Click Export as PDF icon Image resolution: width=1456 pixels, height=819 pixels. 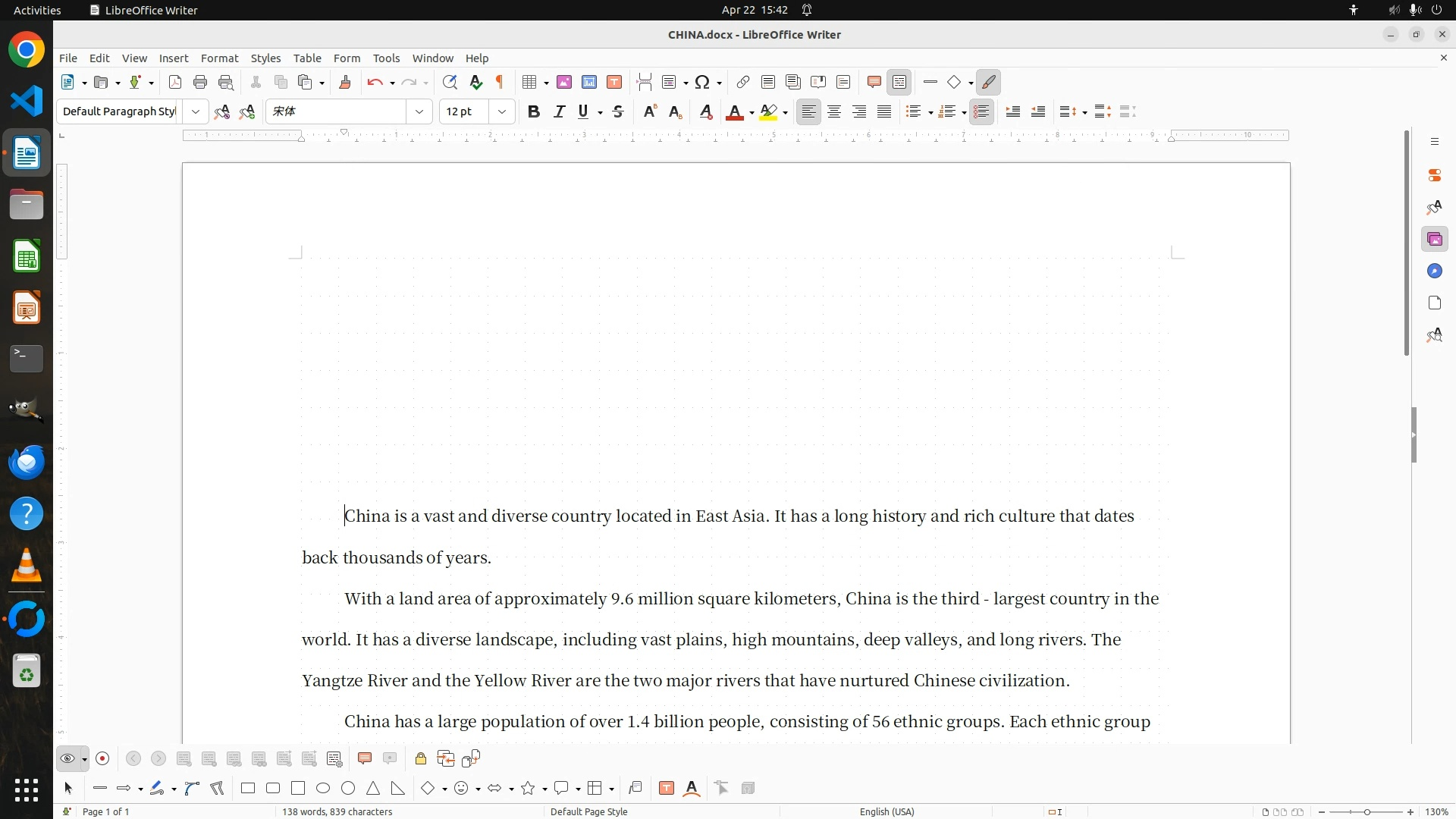175,83
